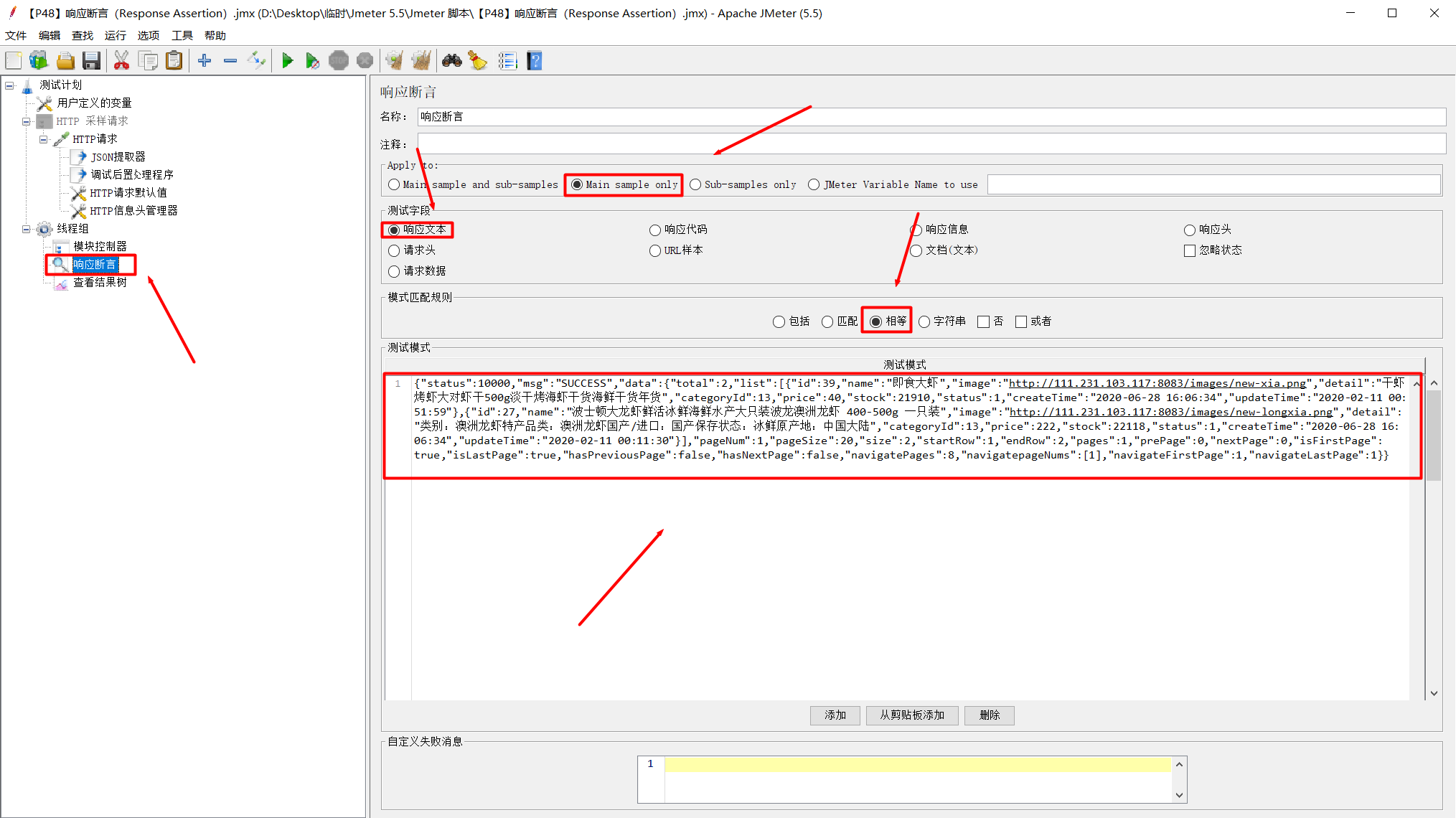Select the Sub-samples only radio button

tap(695, 185)
